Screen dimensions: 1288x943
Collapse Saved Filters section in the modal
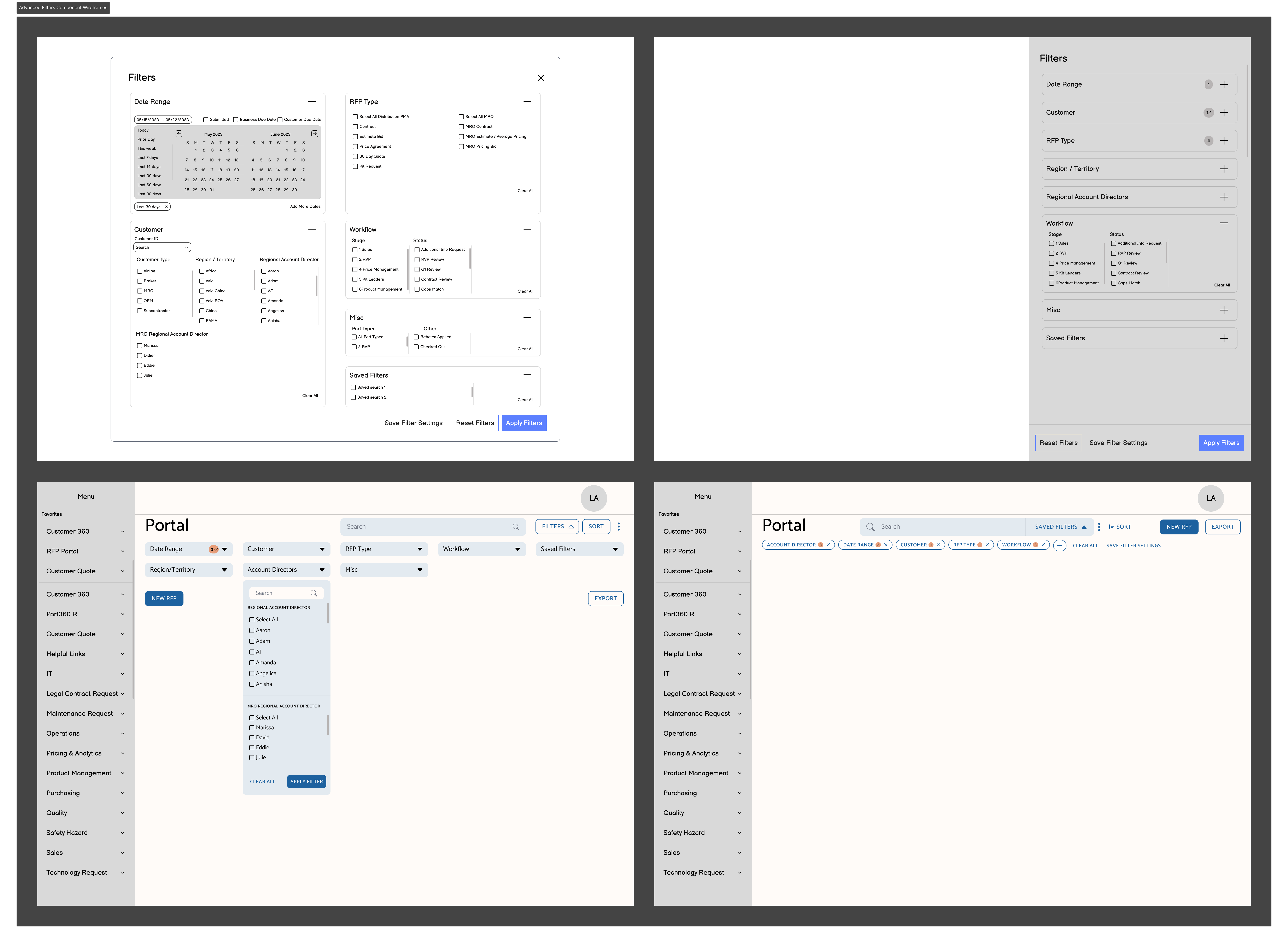[x=527, y=375]
